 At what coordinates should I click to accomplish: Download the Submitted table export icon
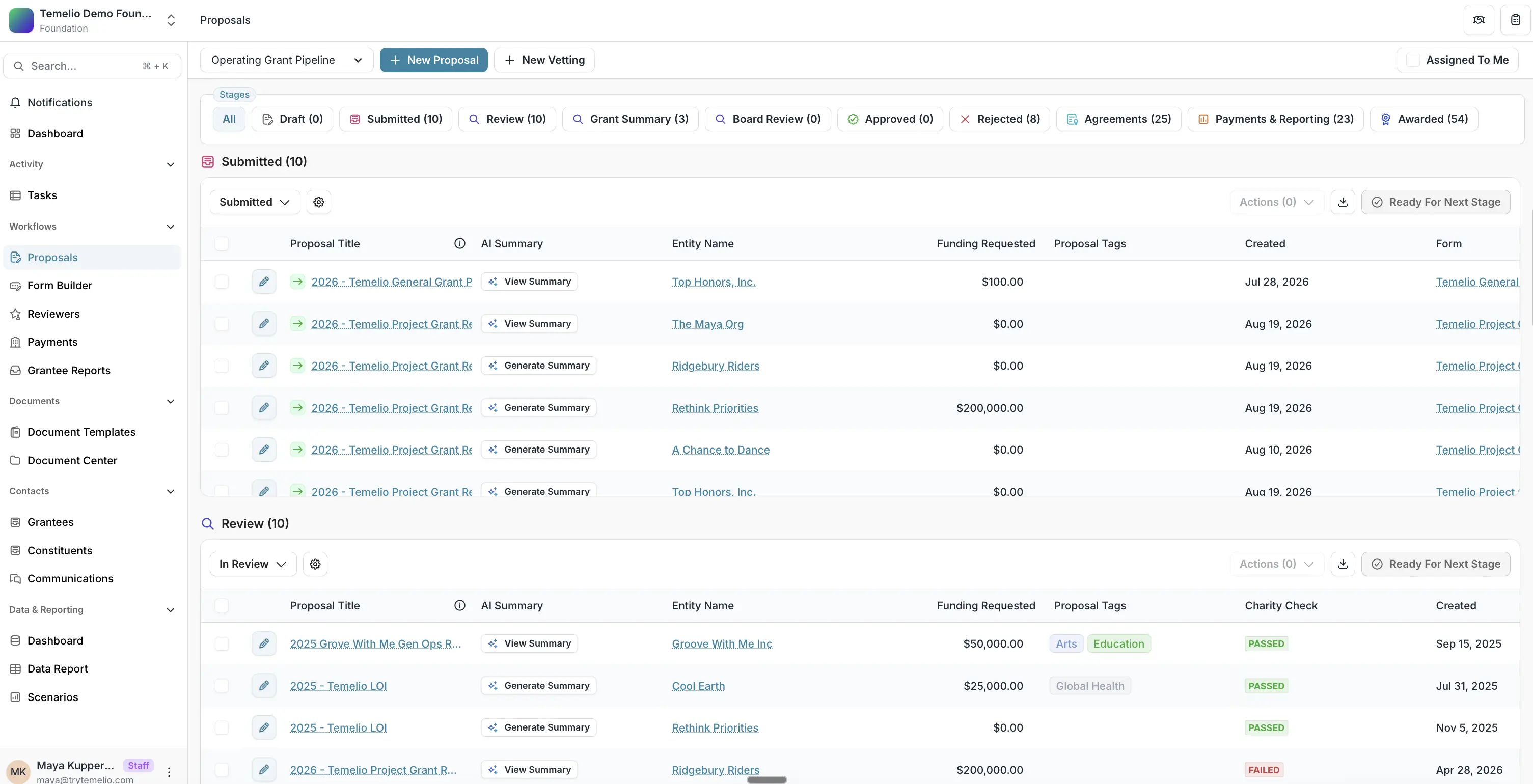[1343, 202]
